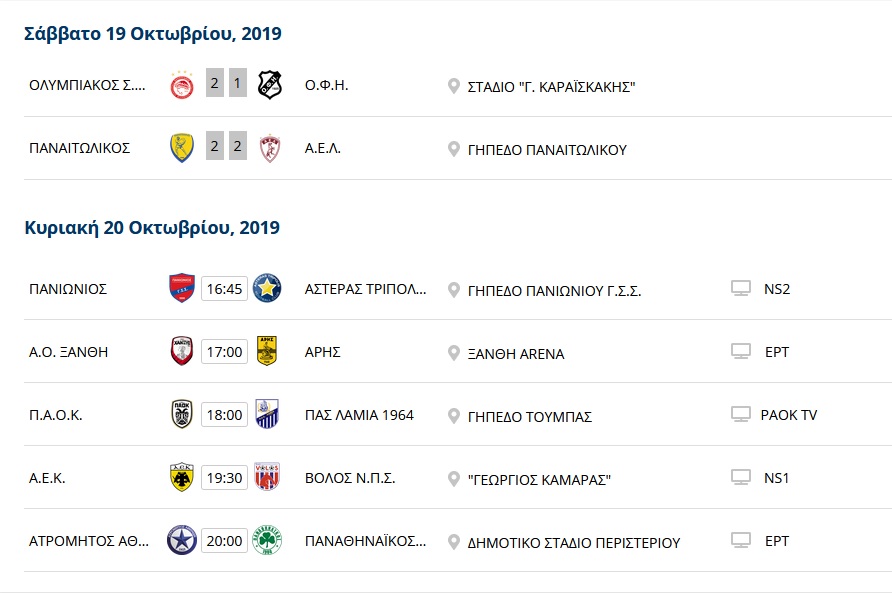This screenshot has height=593, width=892.
Task: Click the ΒΟΛΟΣ Ν.Π.Σ. team name
Action: 350,478
